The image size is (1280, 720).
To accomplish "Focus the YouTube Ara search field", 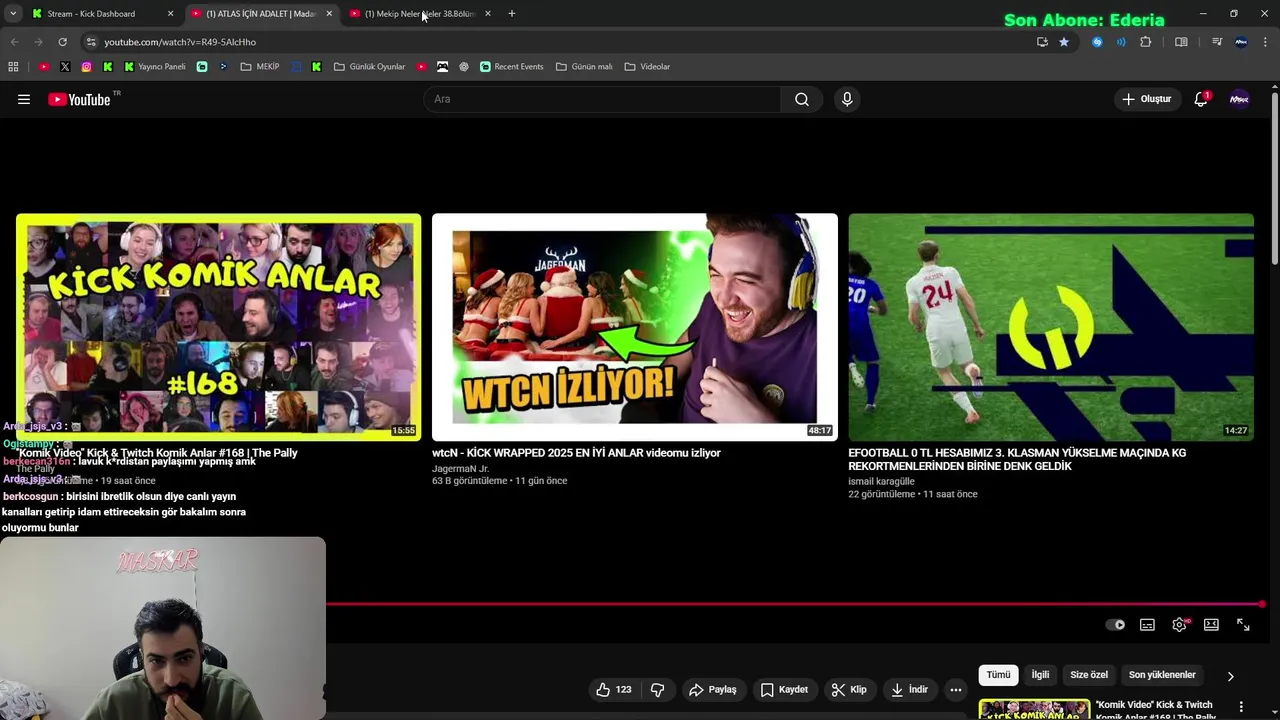I will [602, 99].
